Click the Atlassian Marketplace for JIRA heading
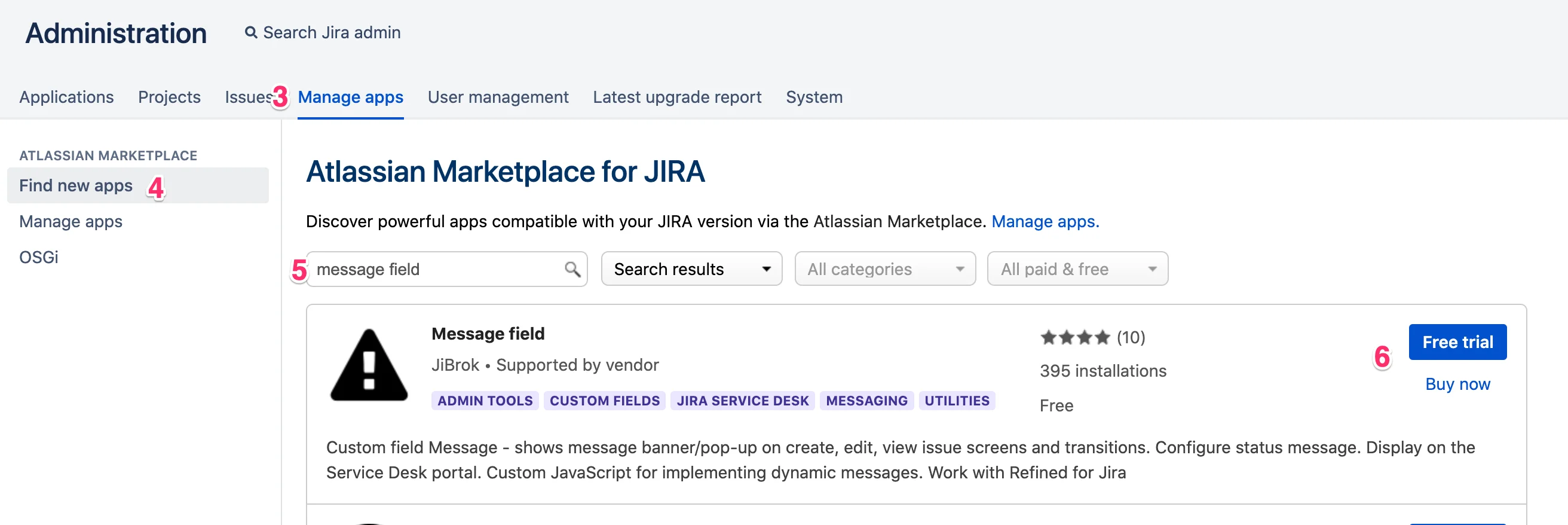 point(505,172)
